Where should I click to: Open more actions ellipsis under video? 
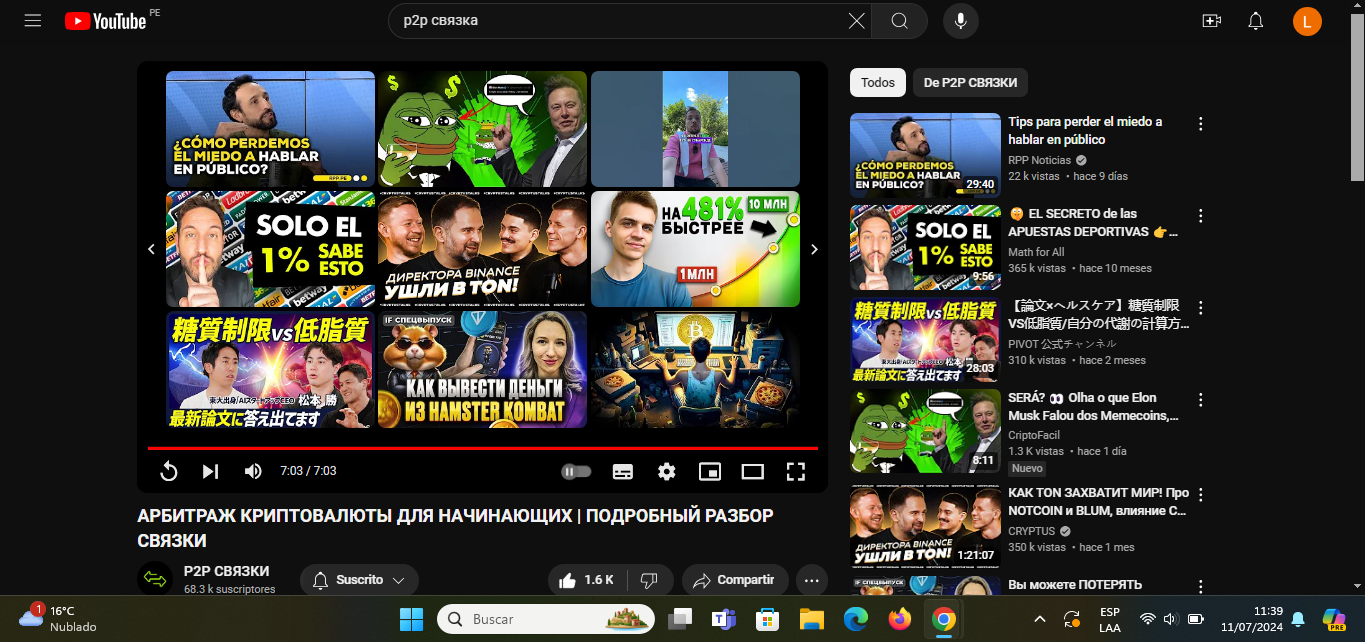pos(811,580)
